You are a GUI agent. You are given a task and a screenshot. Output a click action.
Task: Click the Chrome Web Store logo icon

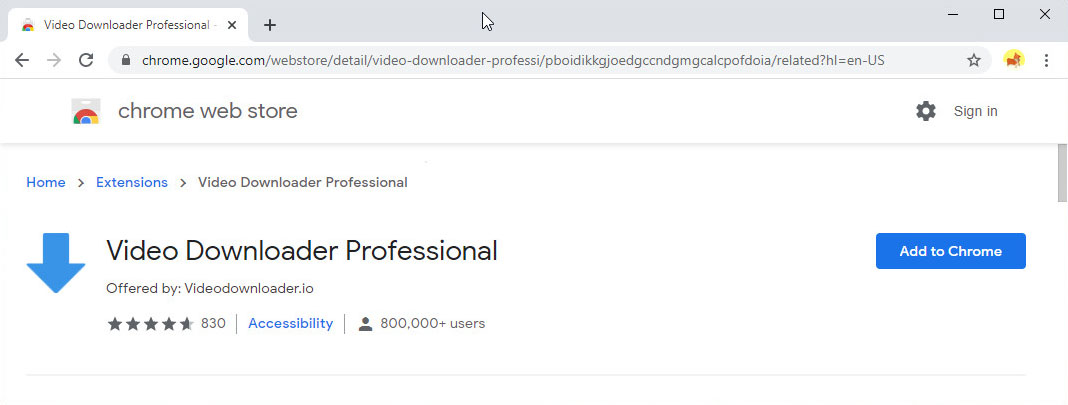[x=86, y=111]
